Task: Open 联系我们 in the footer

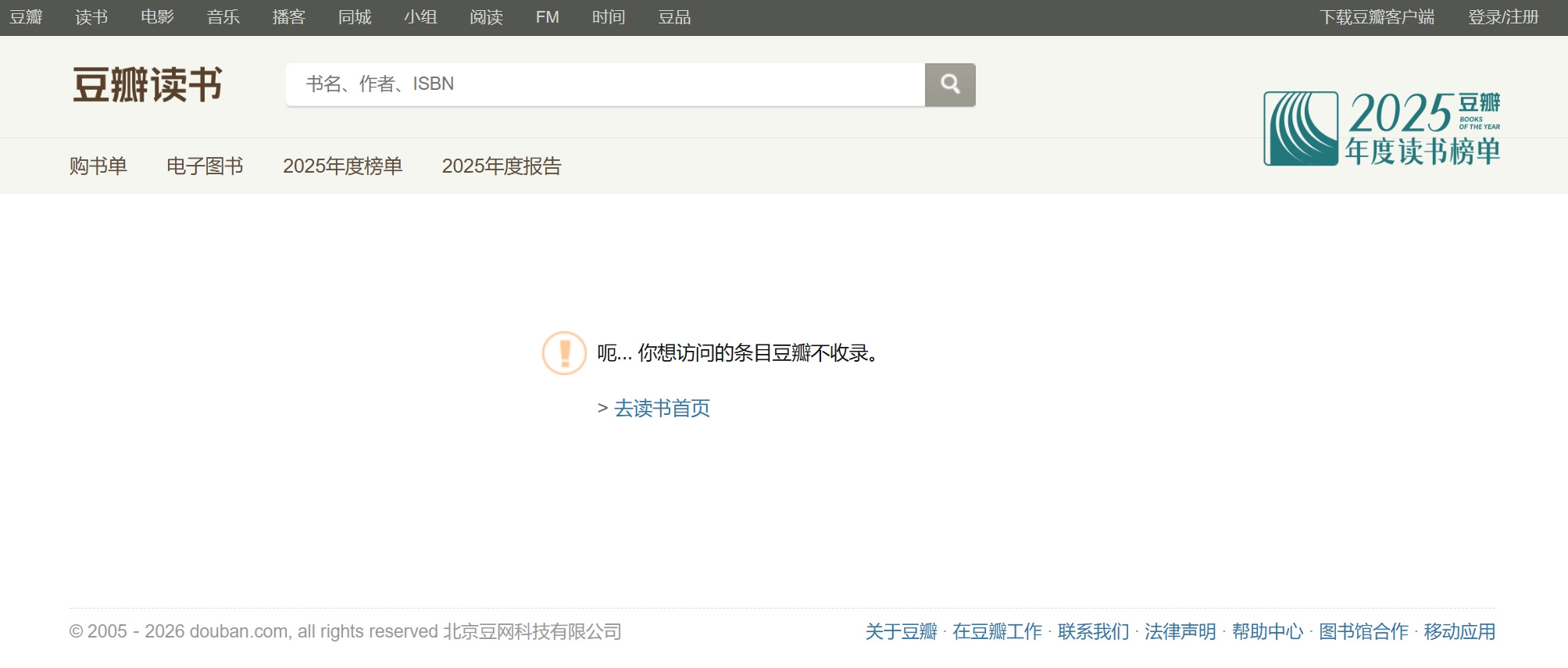Action: click(1094, 631)
